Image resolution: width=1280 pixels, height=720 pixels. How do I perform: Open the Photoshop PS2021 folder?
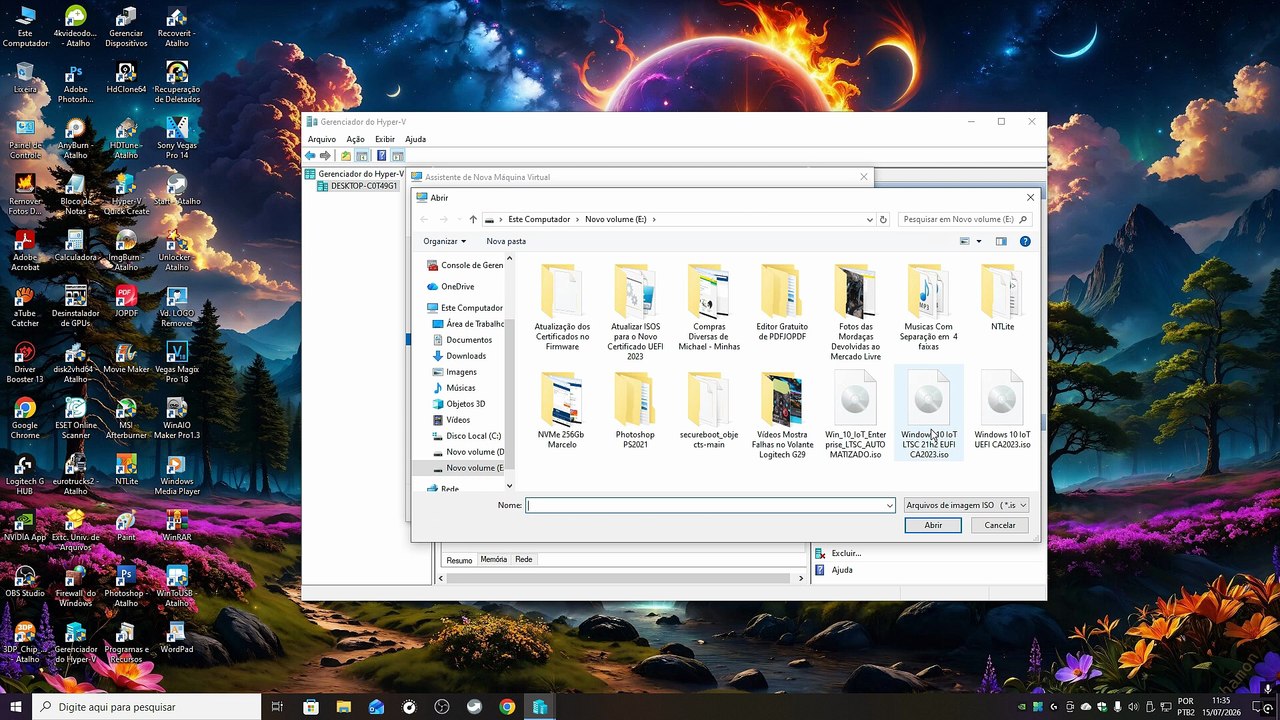pyautogui.click(x=635, y=410)
